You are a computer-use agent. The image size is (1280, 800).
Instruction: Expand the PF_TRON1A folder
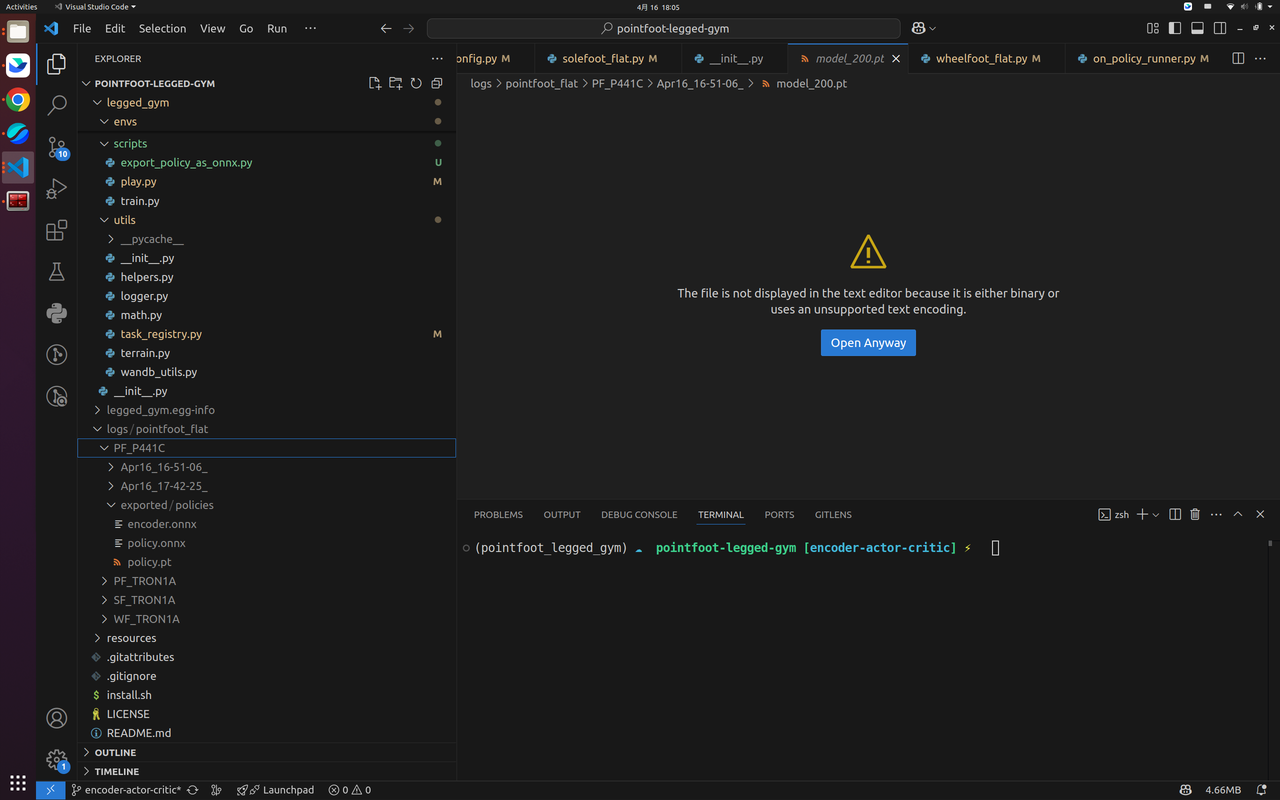(x=266, y=581)
